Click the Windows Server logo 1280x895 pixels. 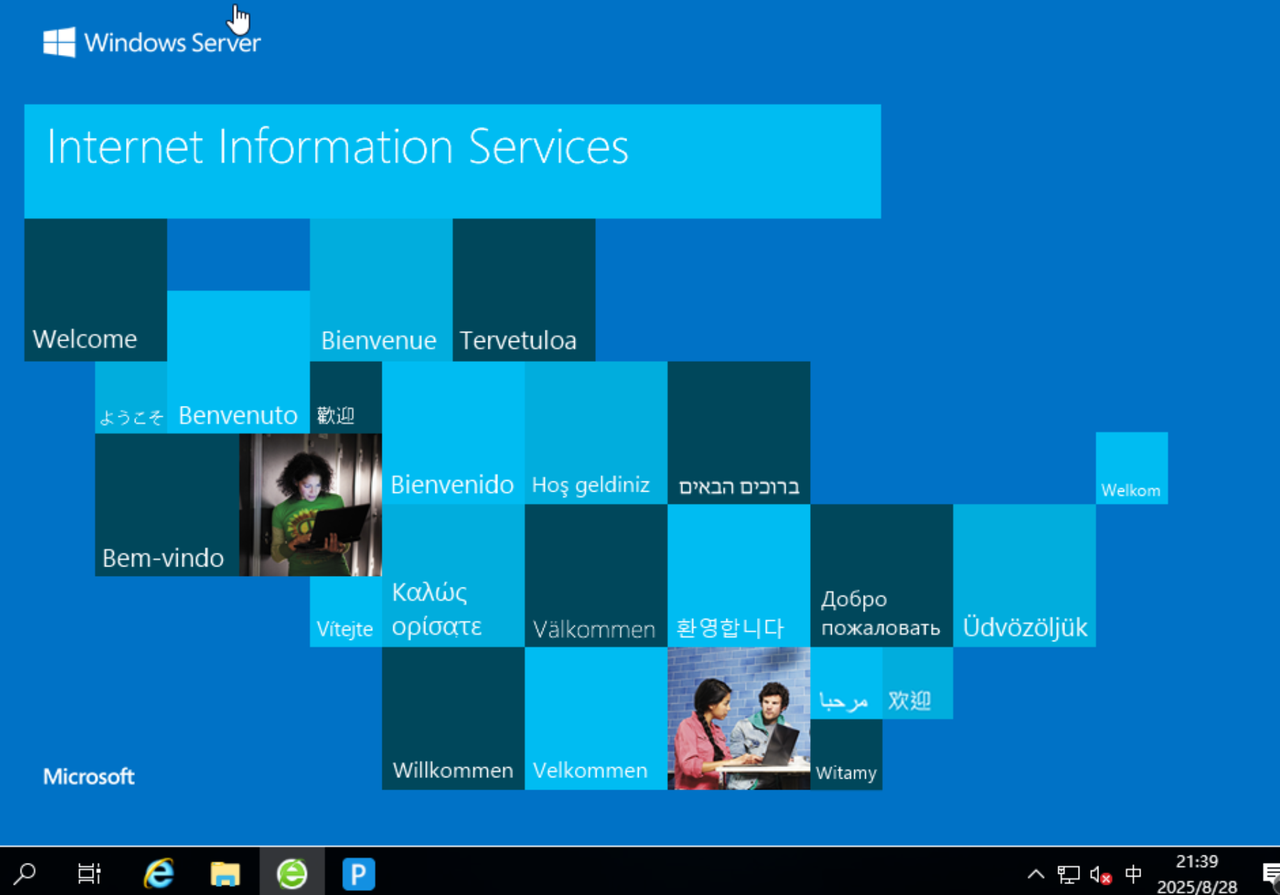tap(152, 42)
